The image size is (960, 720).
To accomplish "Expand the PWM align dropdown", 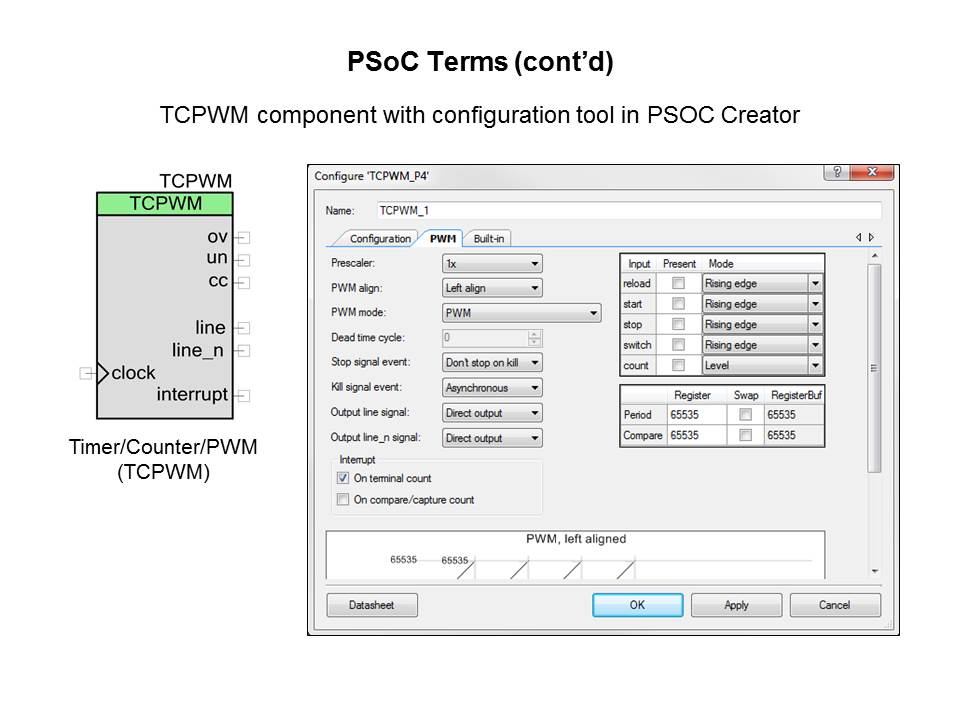I will coord(492,288).
